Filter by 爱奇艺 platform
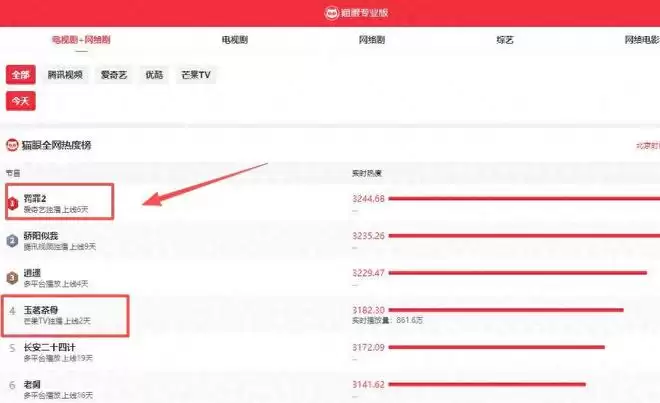This screenshot has width=660, height=403. click(114, 75)
